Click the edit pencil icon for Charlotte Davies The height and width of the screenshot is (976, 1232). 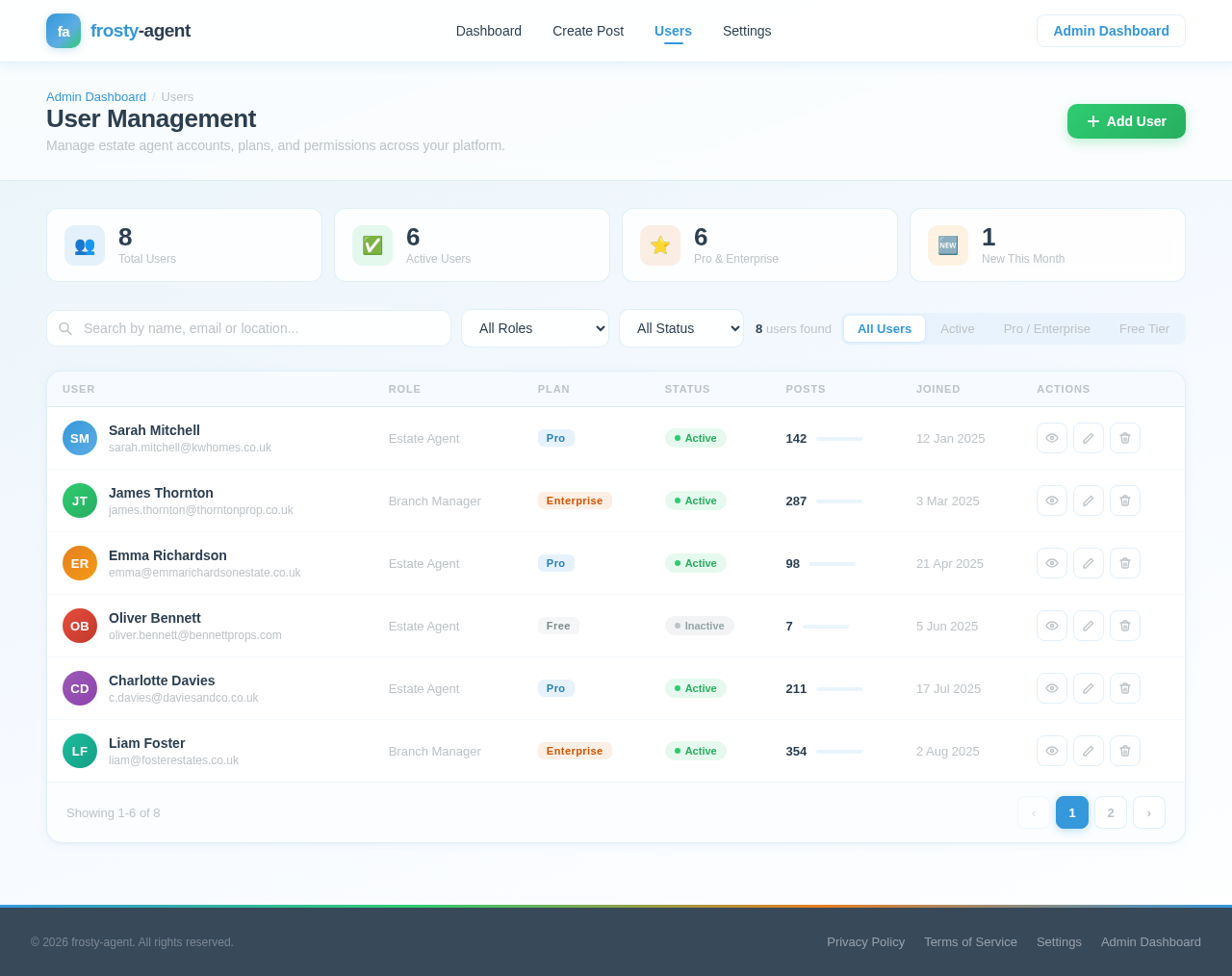click(x=1088, y=688)
